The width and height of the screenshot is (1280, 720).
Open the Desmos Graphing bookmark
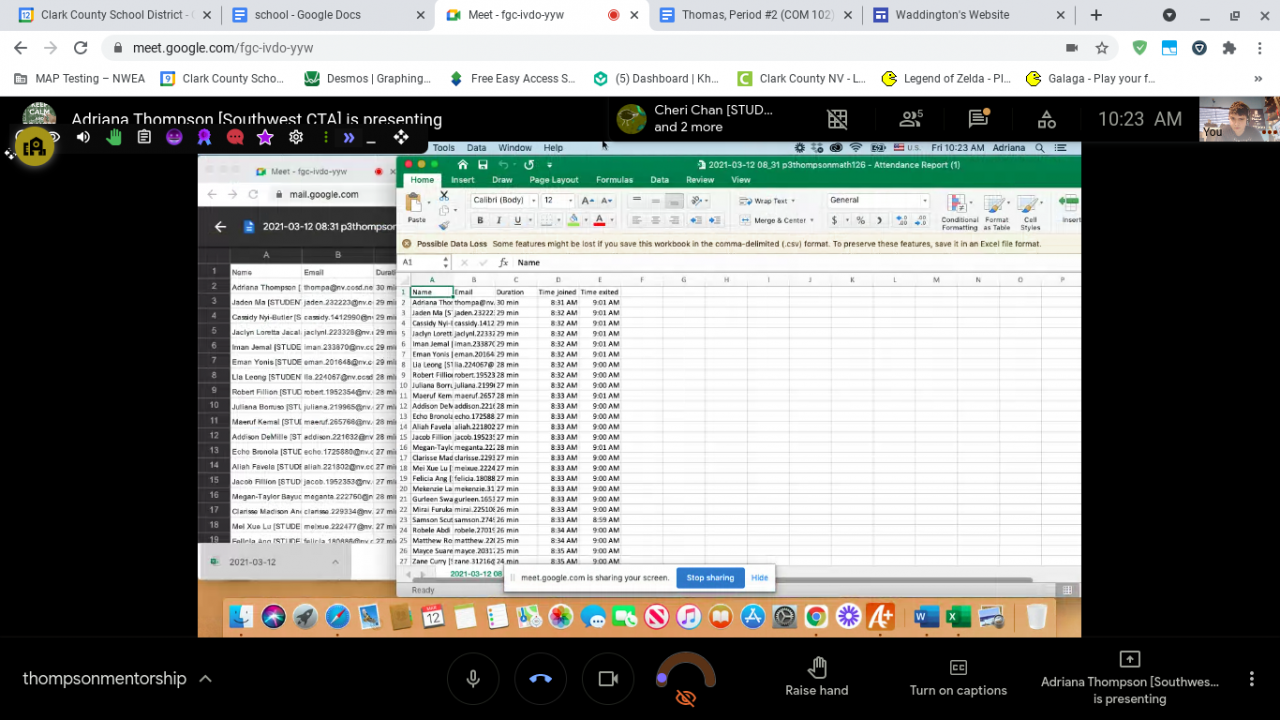click(x=366, y=79)
